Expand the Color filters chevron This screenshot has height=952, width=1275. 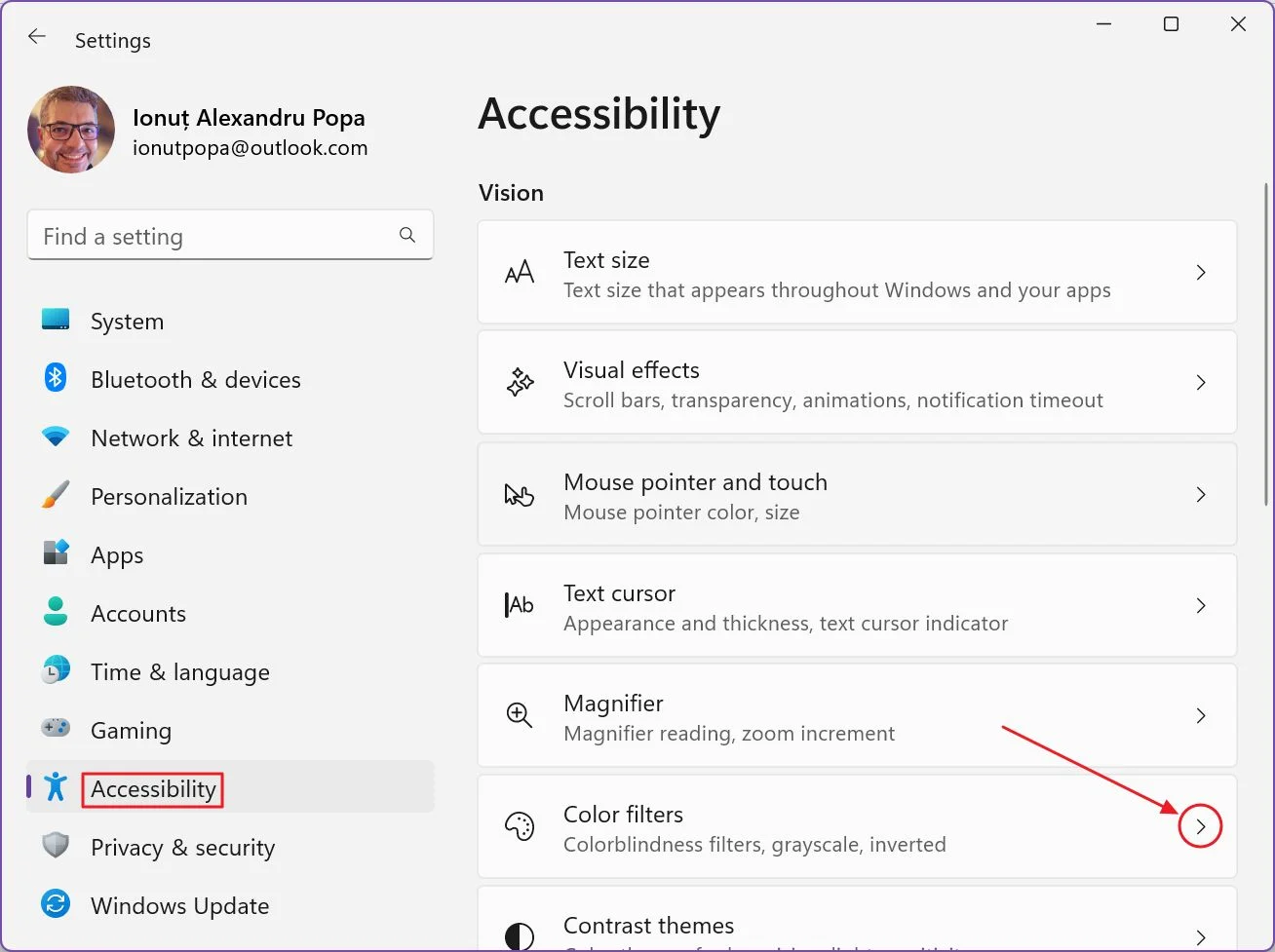[1201, 826]
